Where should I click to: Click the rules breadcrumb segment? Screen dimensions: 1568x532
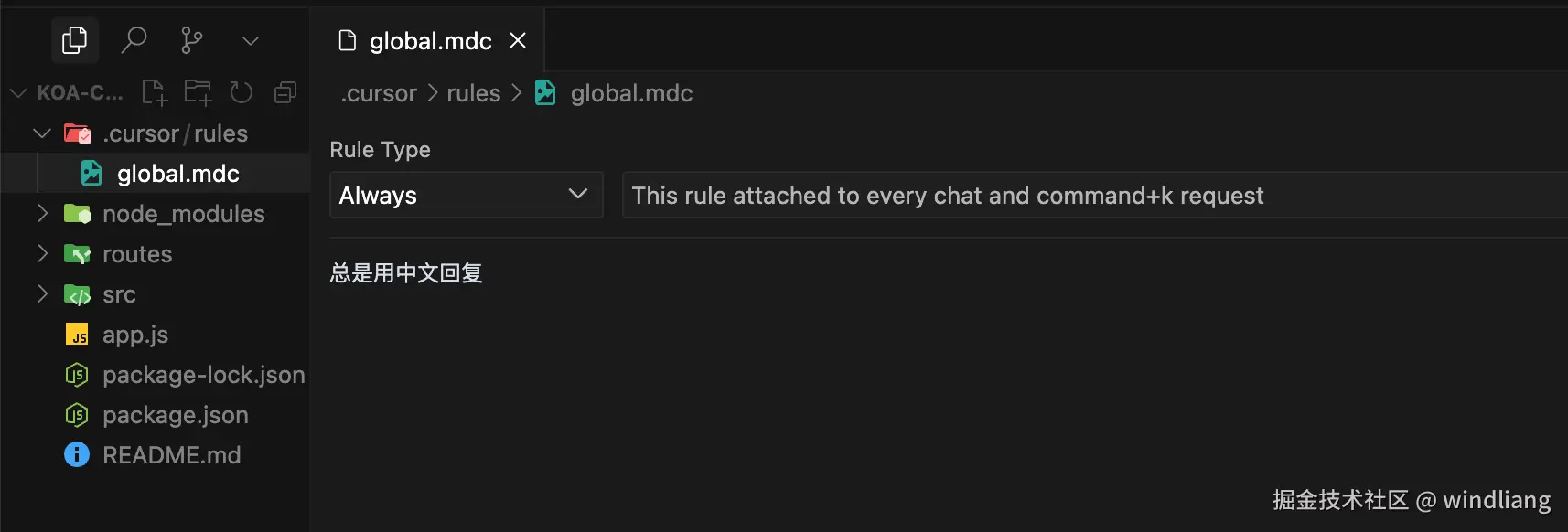tap(473, 93)
